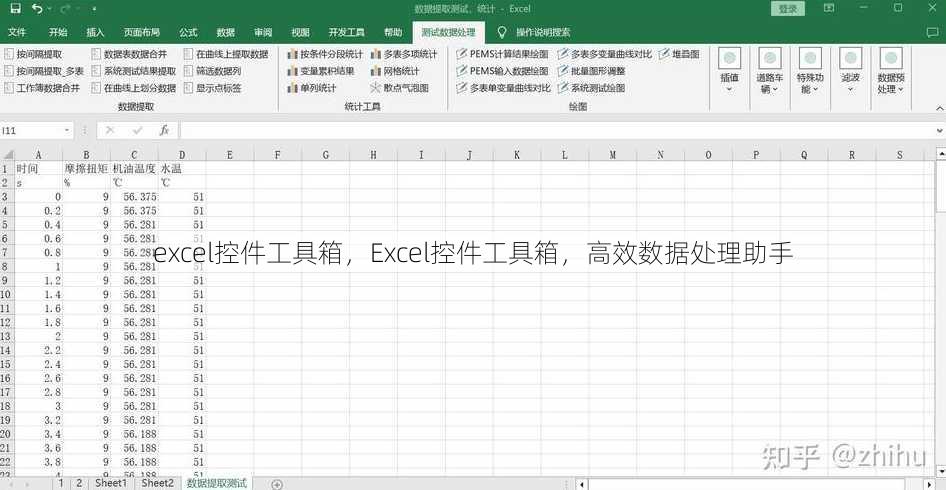Expand the formula bar
The width and height of the screenshot is (946, 490).
coord(939,130)
